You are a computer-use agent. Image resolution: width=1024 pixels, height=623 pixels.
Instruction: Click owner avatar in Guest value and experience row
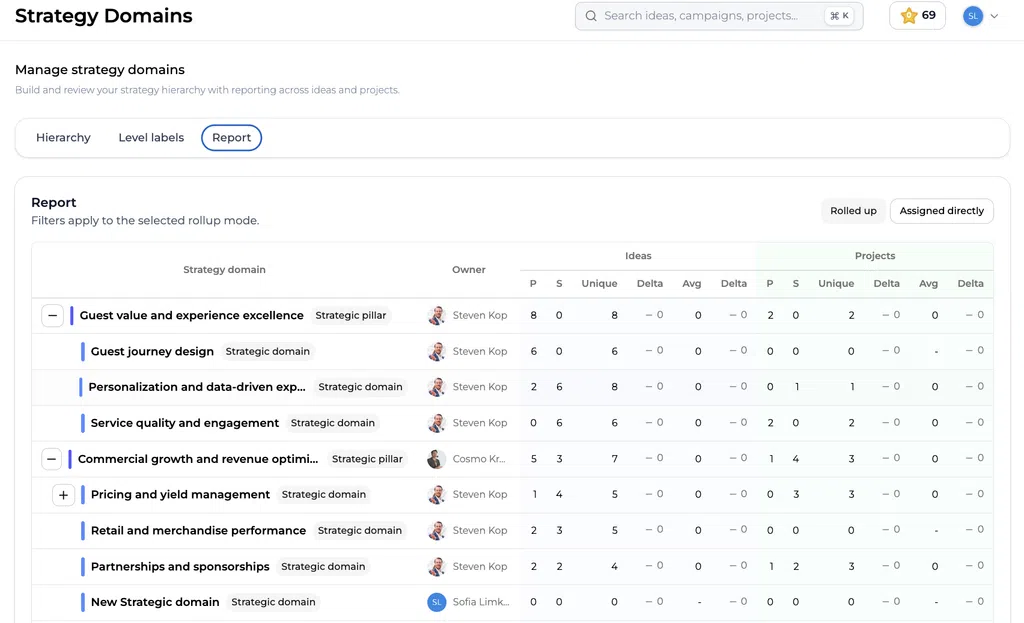pos(437,315)
